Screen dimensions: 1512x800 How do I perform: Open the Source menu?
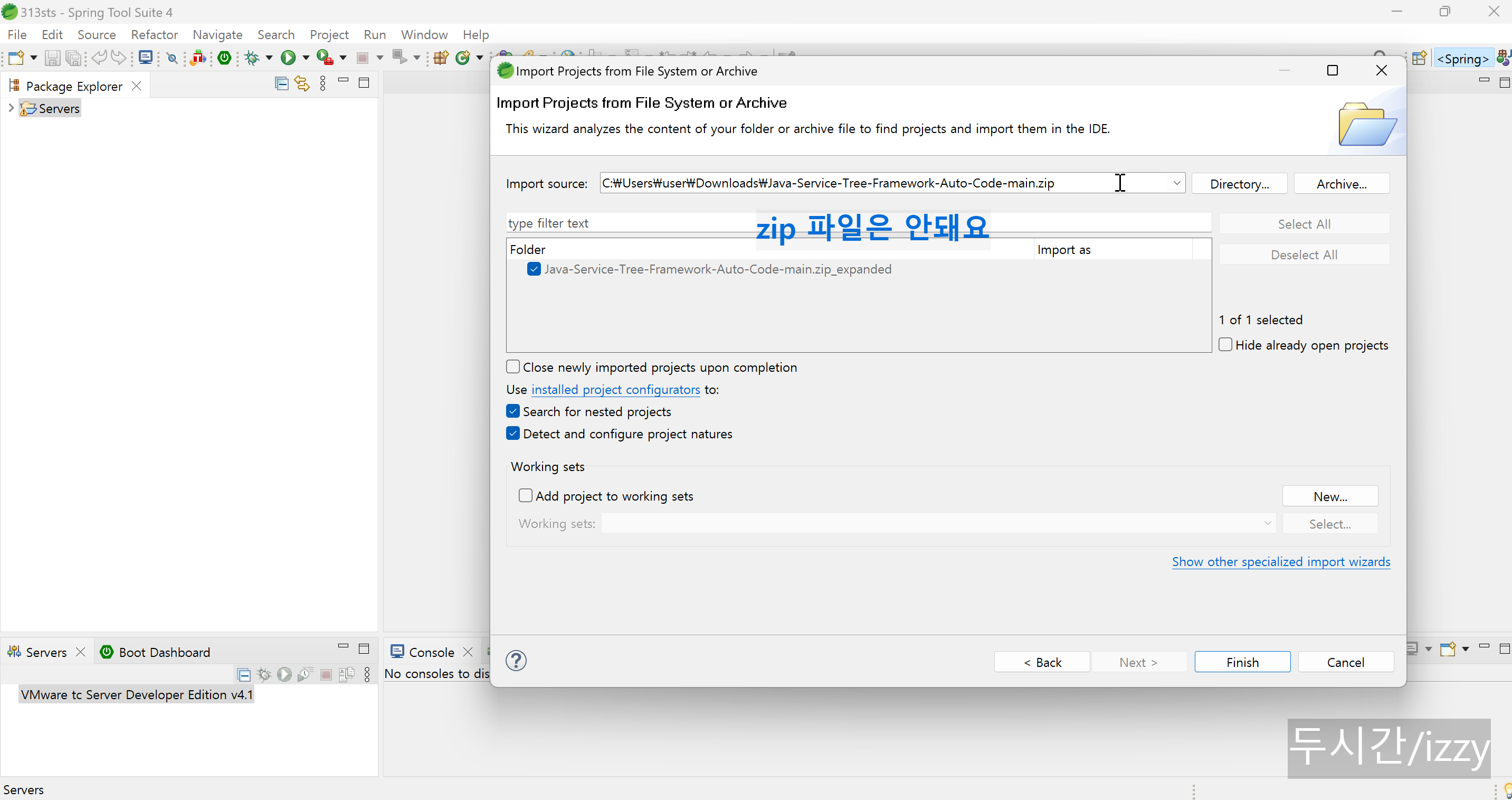96,35
